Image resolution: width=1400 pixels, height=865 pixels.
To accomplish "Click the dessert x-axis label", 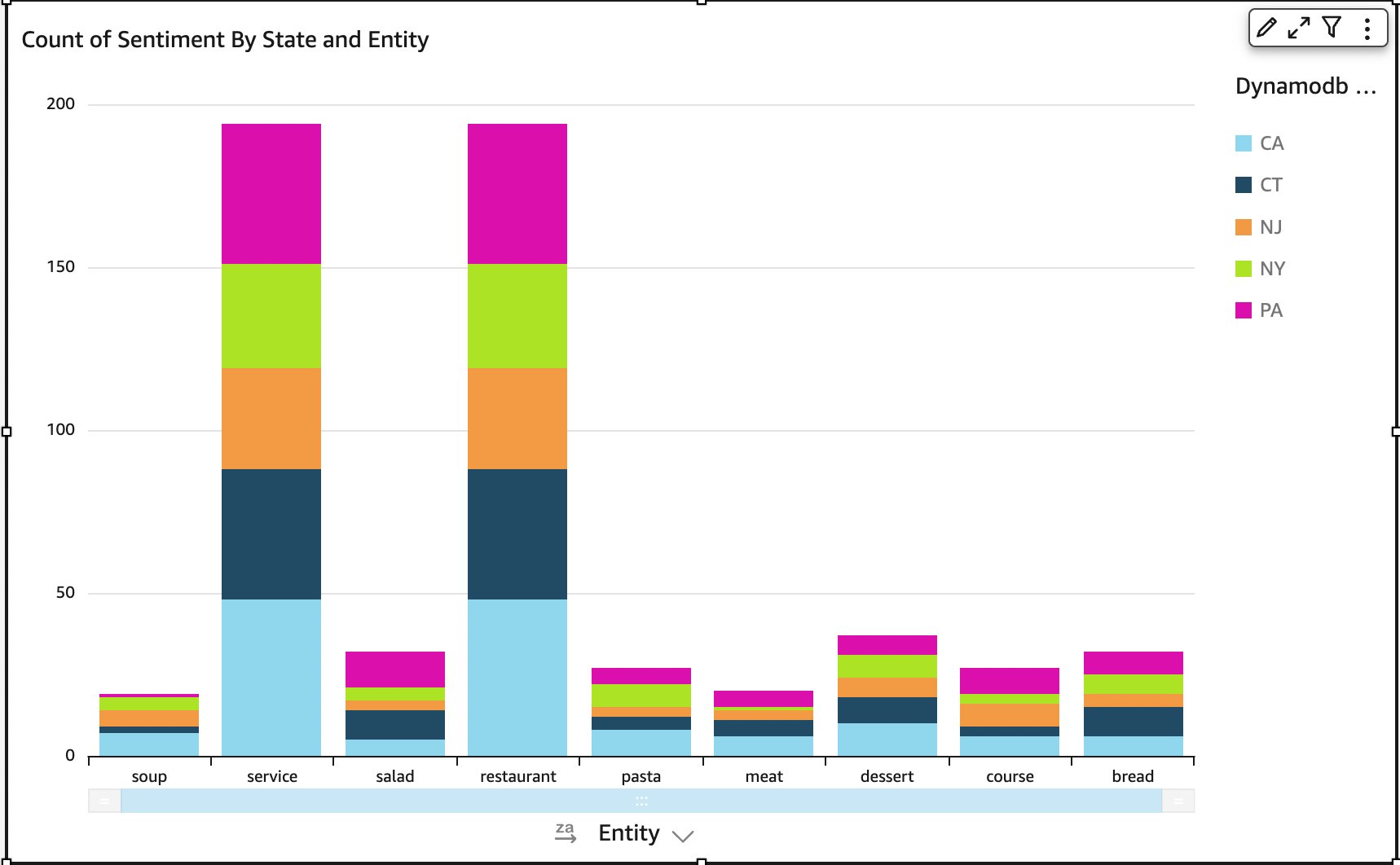I will [x=887, y=776].
